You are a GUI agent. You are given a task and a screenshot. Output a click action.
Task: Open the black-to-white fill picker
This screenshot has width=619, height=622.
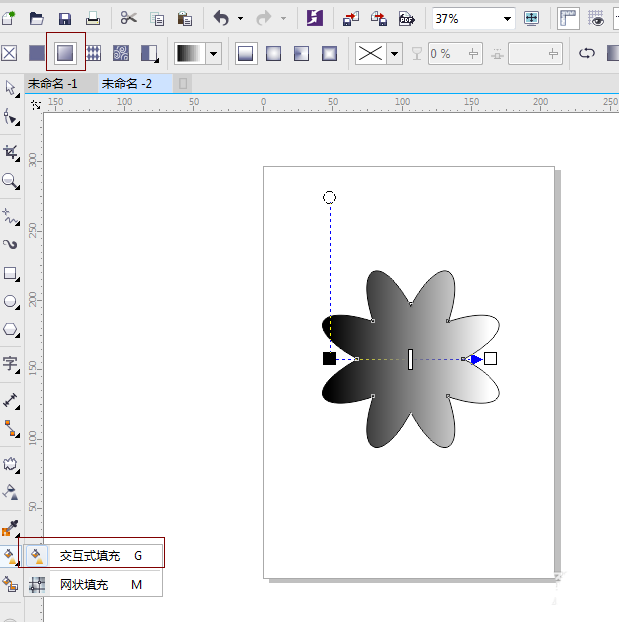tap(190, 54)
